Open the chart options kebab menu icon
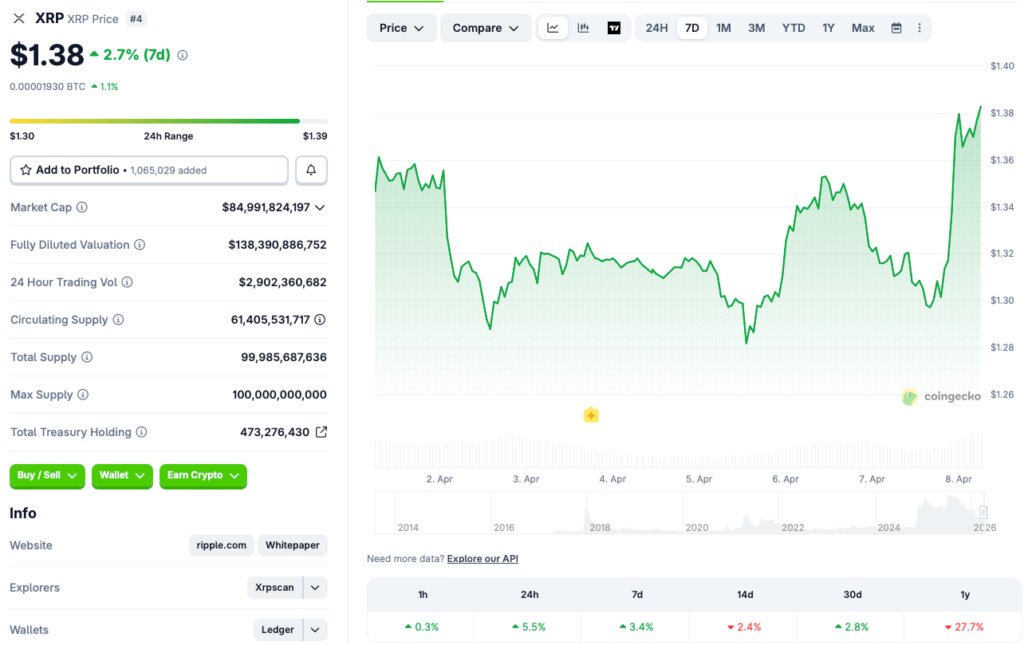 point(919,27)
